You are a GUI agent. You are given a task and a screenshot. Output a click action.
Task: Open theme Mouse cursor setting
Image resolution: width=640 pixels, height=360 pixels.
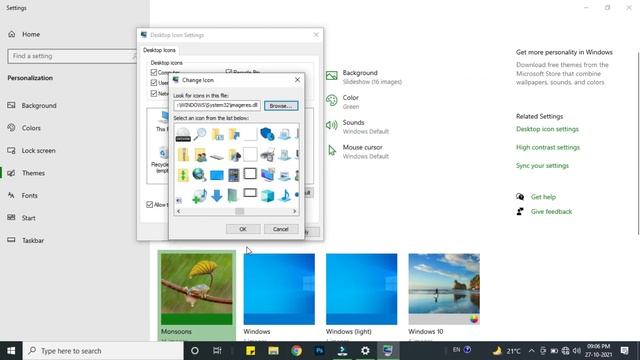pyautogui.click(x=357, y=151)
